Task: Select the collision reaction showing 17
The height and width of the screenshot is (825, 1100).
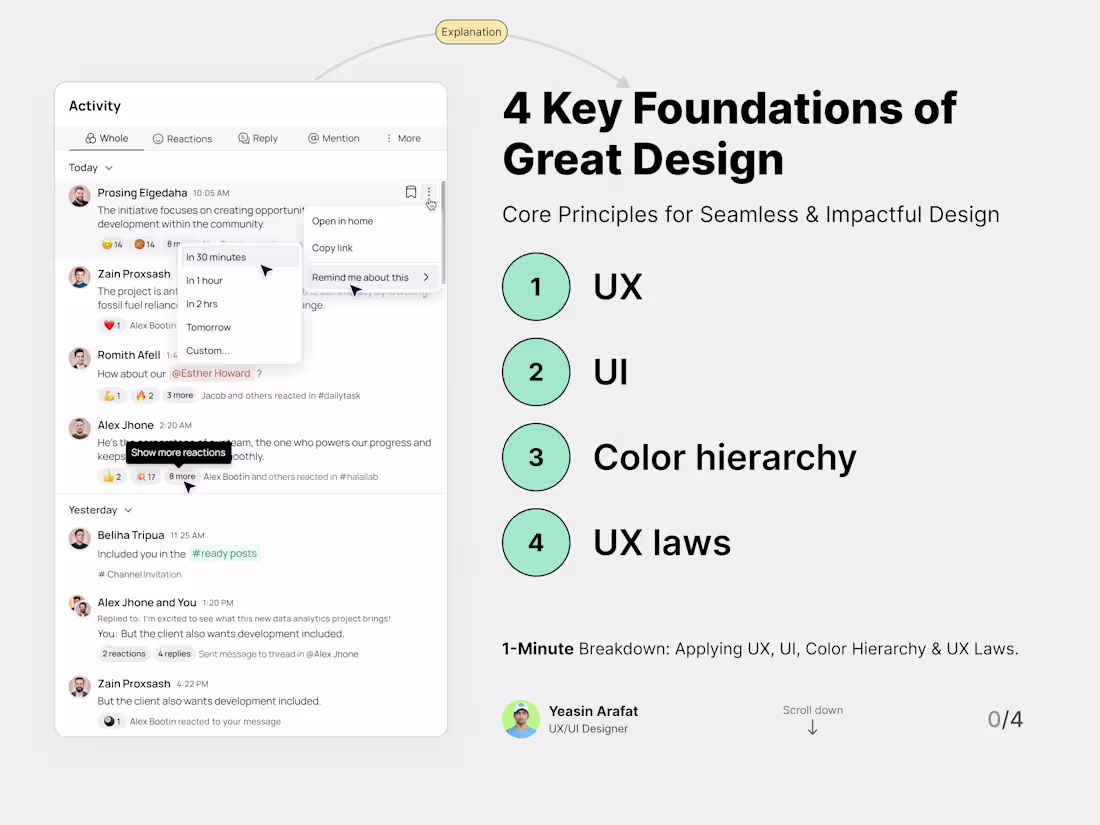Action: coord(146,476)
